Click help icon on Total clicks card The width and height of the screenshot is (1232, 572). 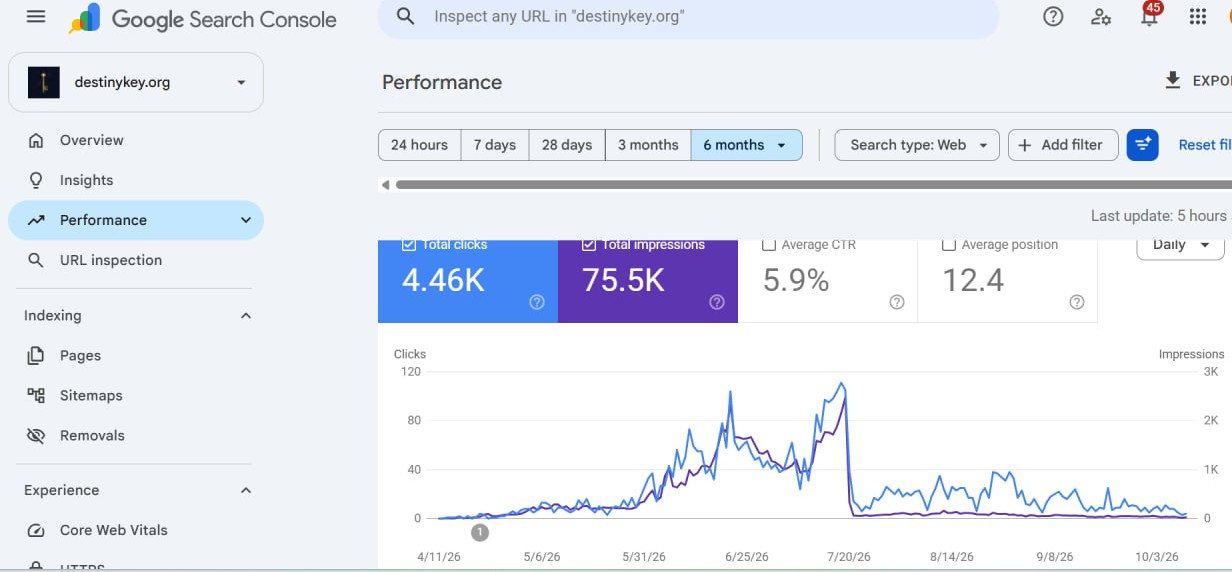click(537, 302)
